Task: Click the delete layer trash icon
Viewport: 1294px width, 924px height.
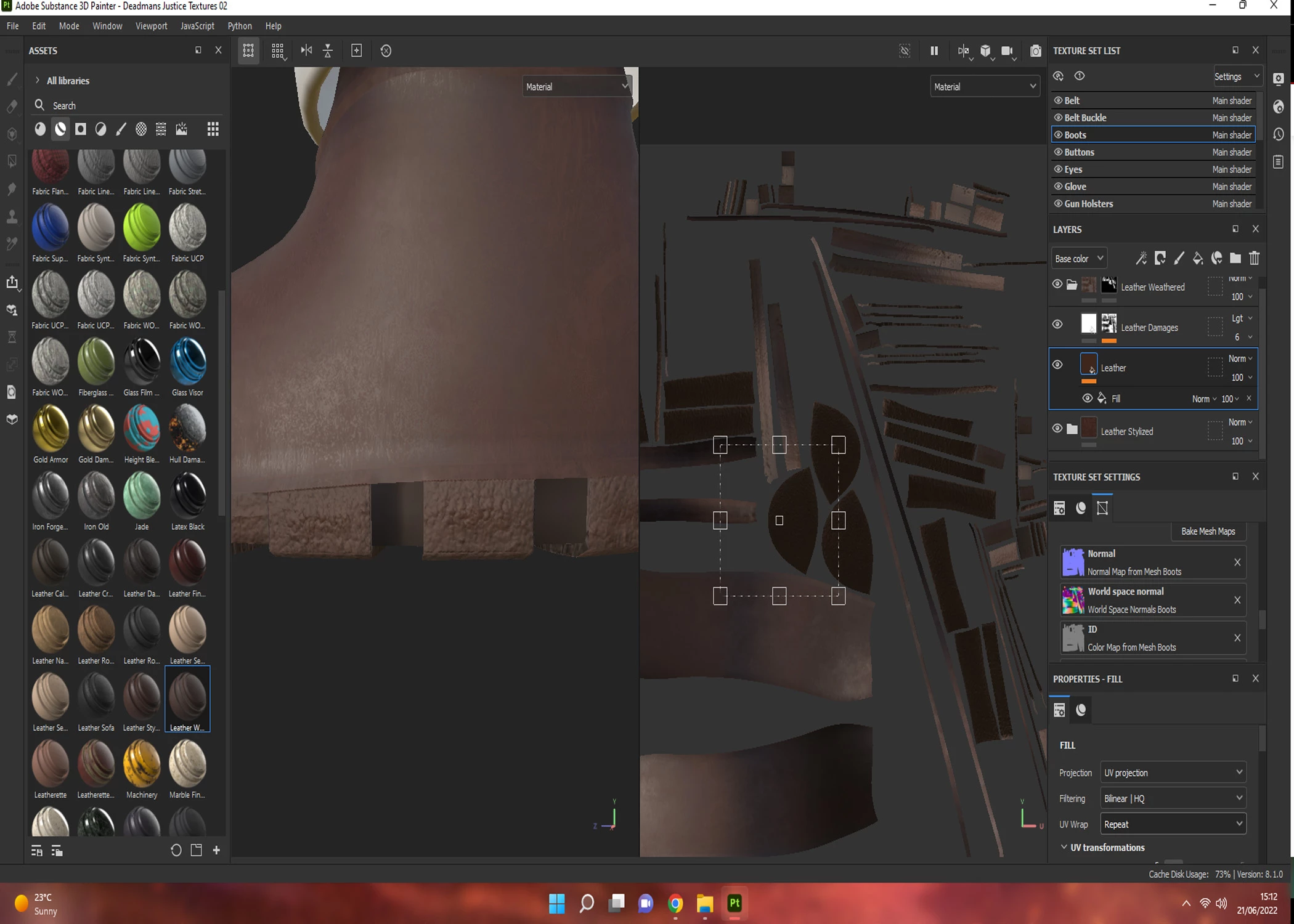Action: point(1254,258)
